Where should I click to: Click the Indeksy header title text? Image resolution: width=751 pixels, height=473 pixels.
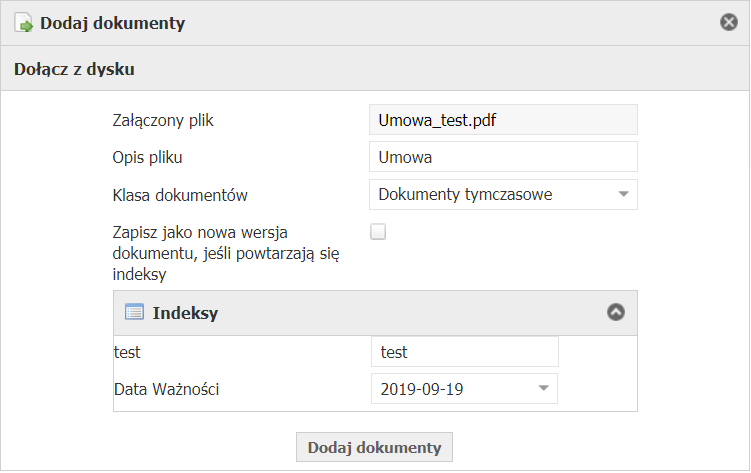[x=185, y=313]
